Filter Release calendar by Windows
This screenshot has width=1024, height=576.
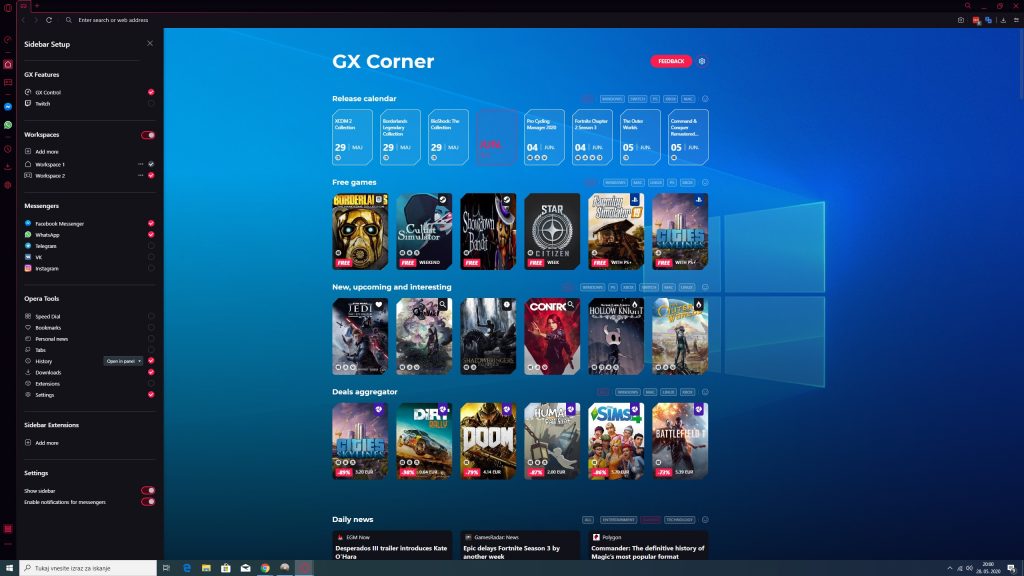point(612,99)
